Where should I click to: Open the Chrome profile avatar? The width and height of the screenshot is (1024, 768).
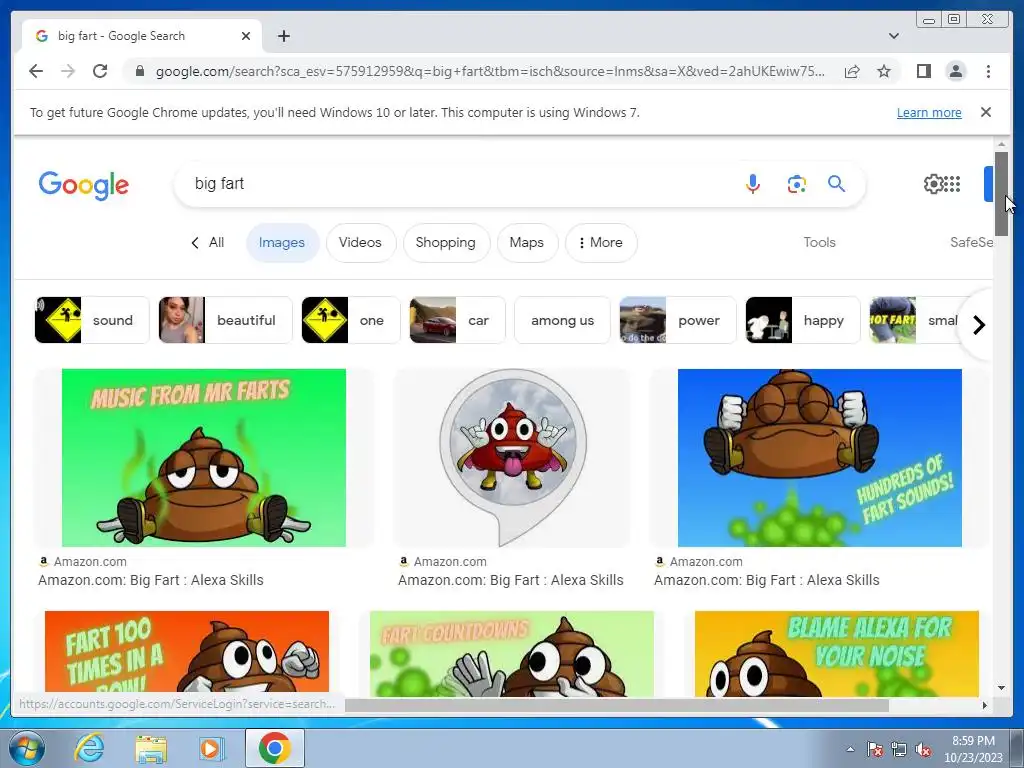point(955,71)
